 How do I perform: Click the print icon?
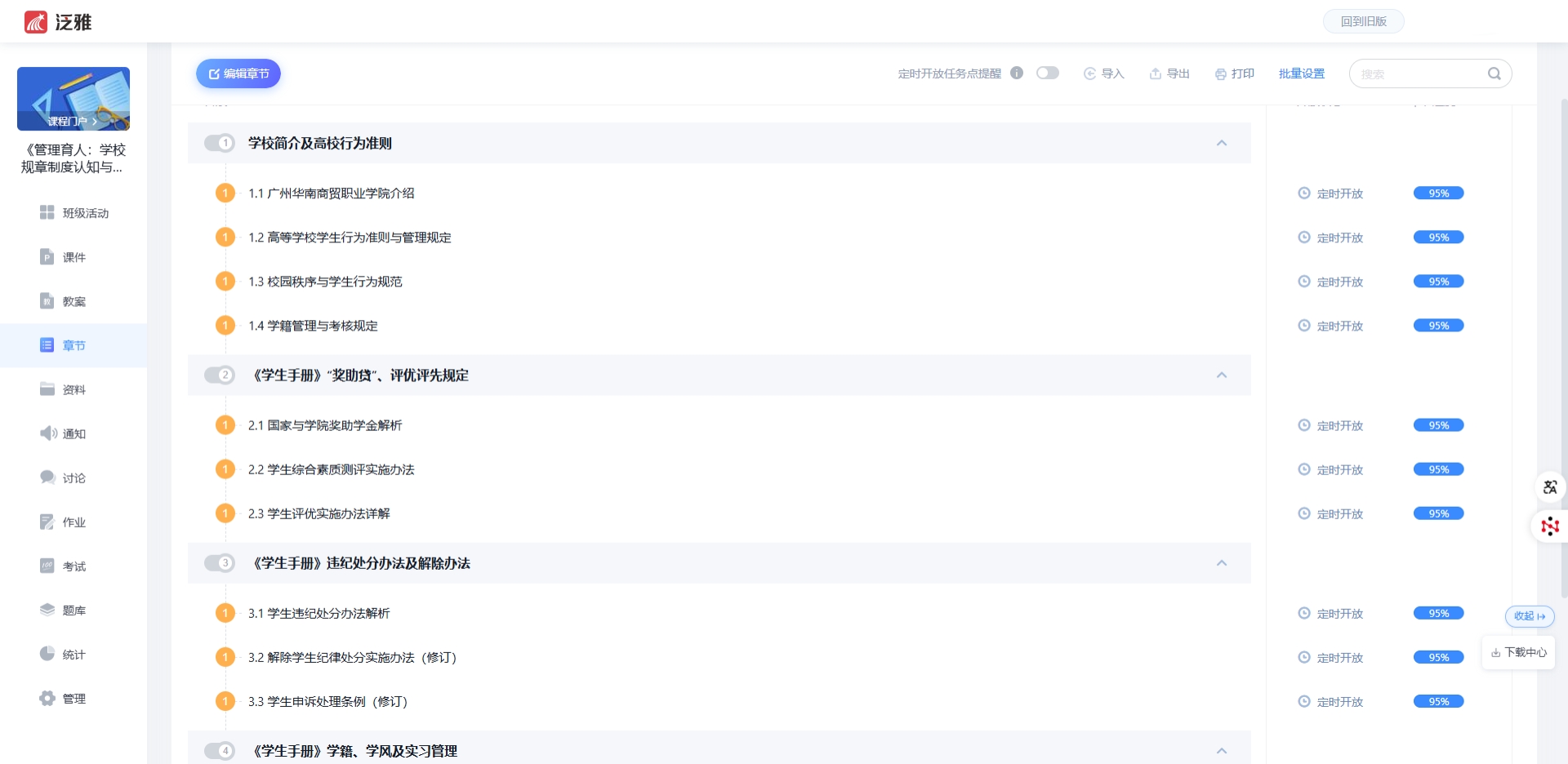tap(1221, 74)
